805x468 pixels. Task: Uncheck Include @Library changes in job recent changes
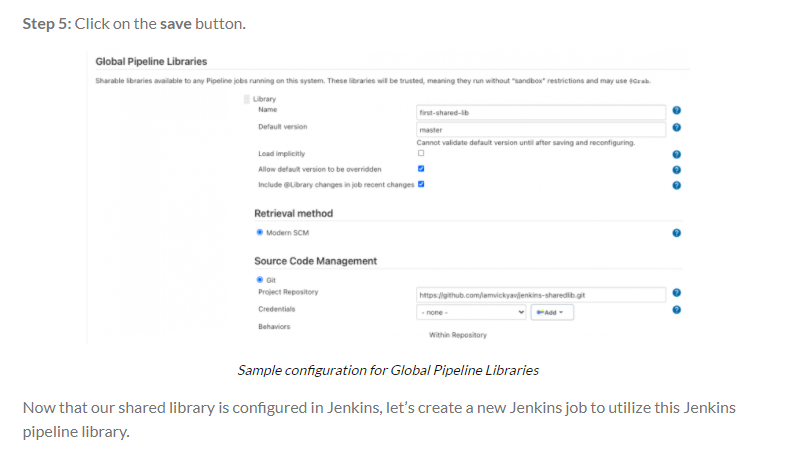point(421,184)
